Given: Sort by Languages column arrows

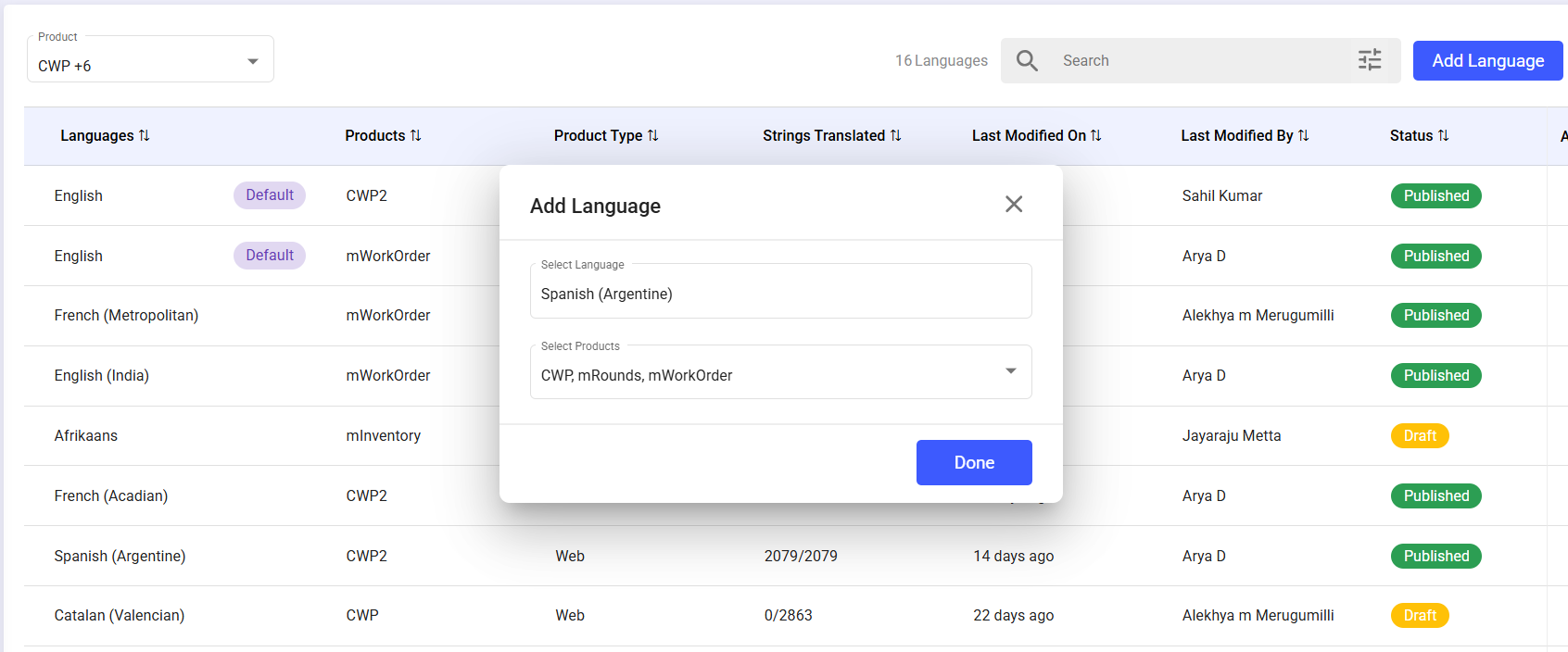Looking at the screenshot, I should click(145, 136).
